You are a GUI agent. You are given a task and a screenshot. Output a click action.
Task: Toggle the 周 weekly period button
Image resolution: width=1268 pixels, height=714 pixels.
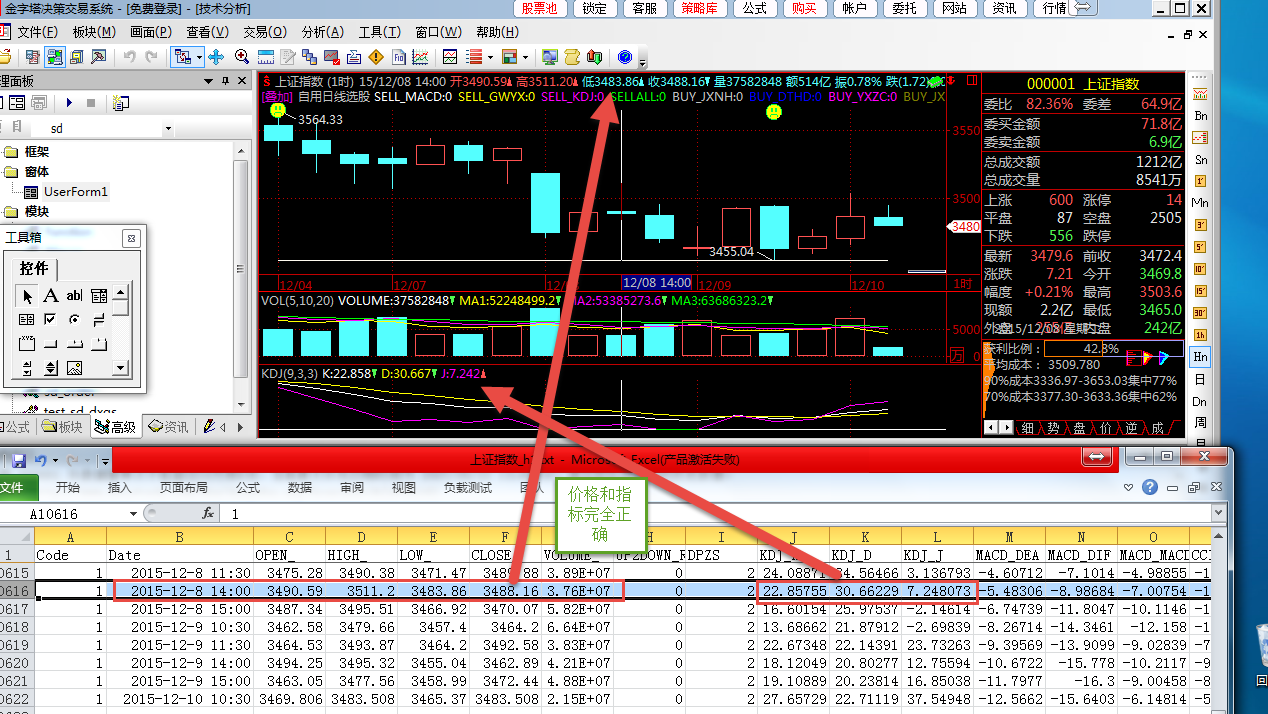(x=1201, y=423)
